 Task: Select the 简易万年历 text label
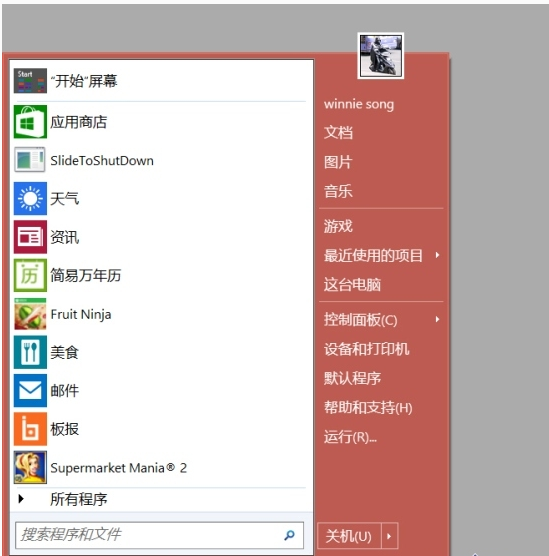[85, 276]
